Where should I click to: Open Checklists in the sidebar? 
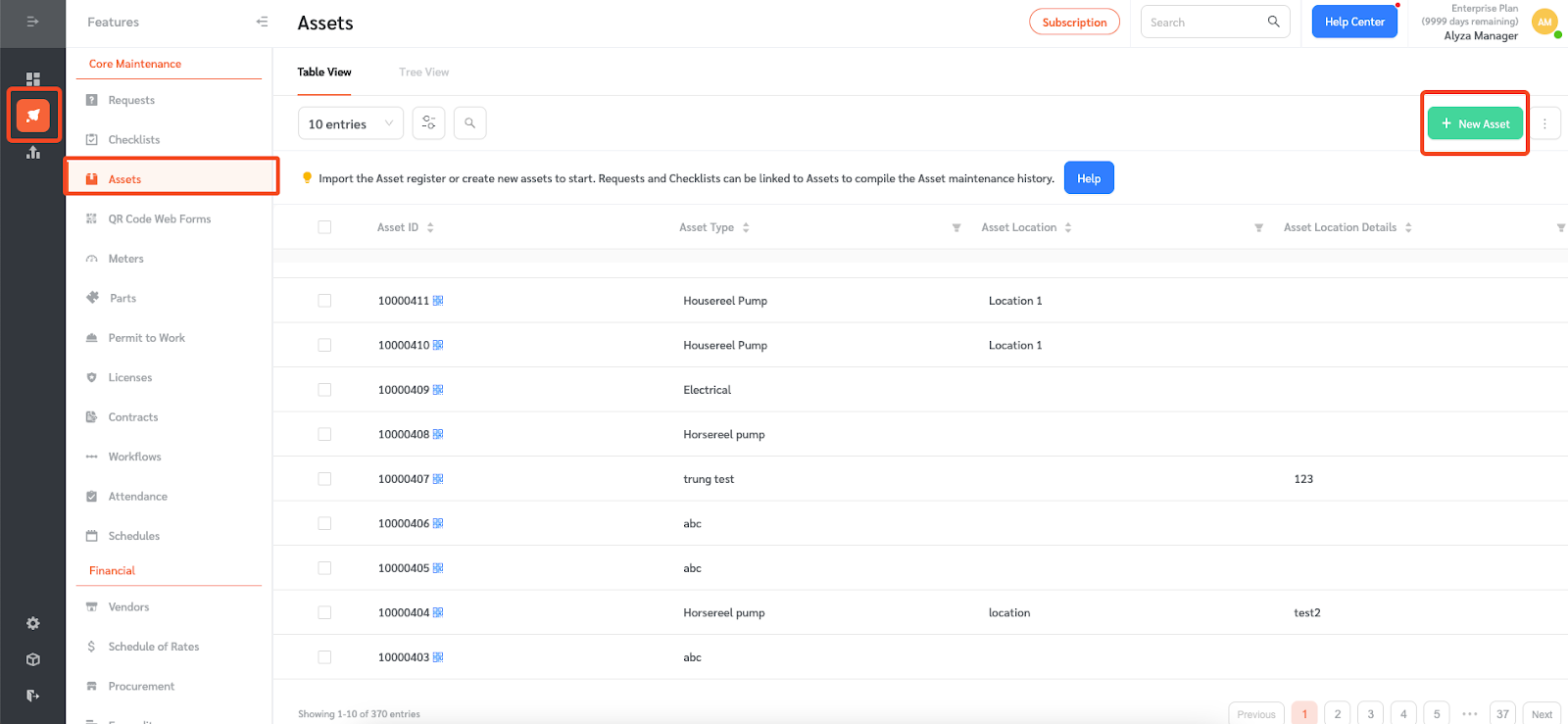click(x=134, y=140)
